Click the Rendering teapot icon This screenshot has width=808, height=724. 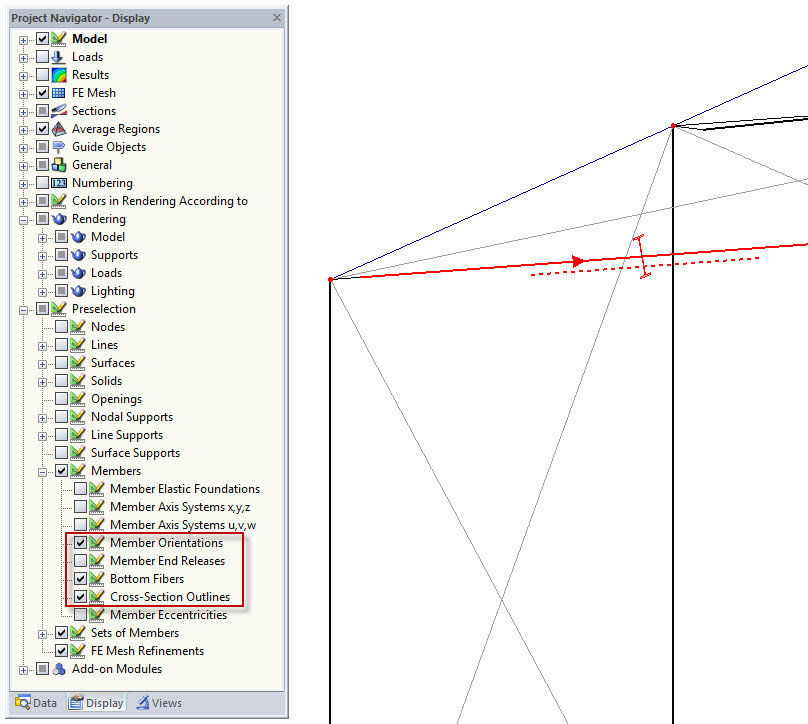[59, 218]
